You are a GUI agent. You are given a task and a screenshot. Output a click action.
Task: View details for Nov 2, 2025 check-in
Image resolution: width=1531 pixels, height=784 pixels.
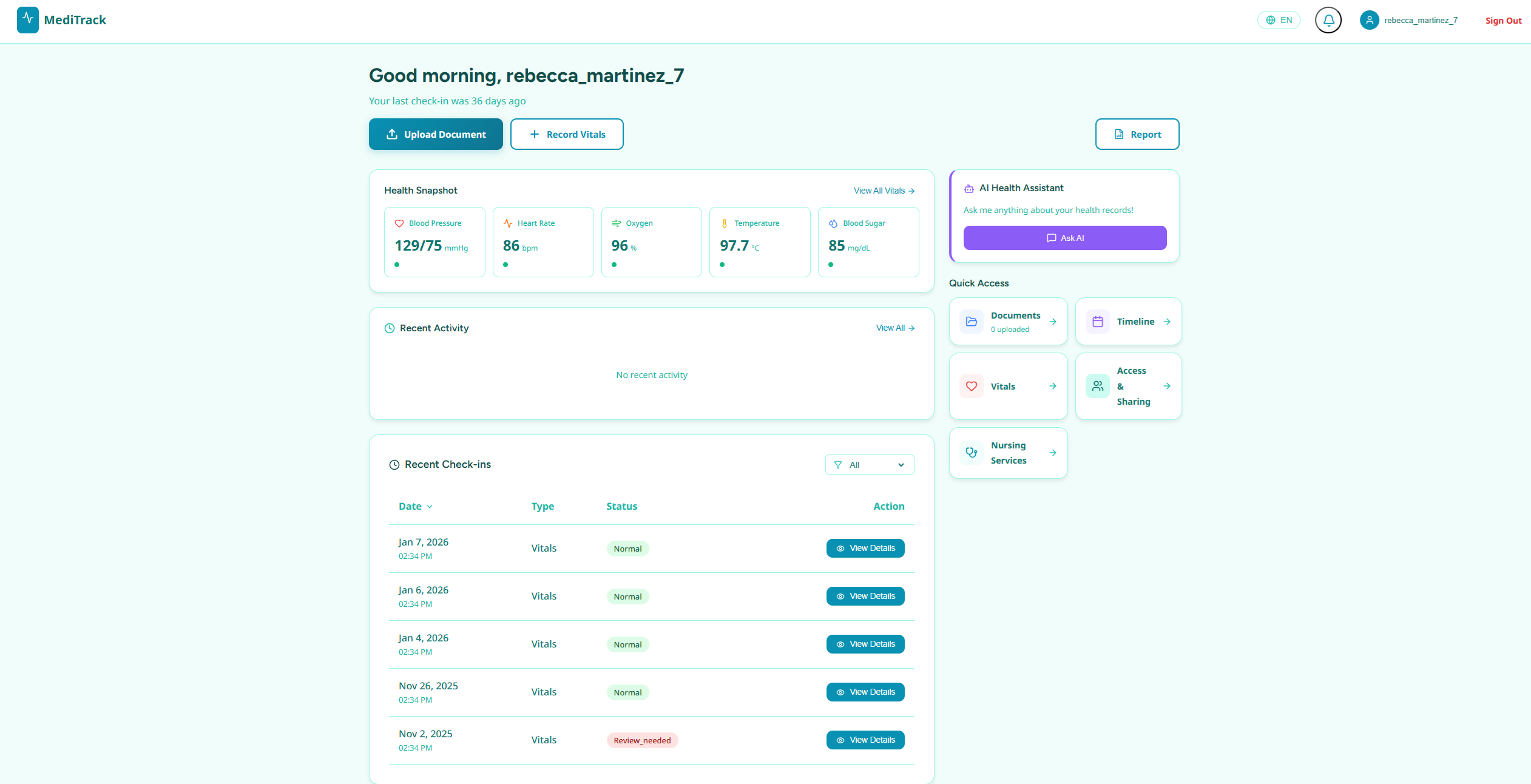coord(865,740)
